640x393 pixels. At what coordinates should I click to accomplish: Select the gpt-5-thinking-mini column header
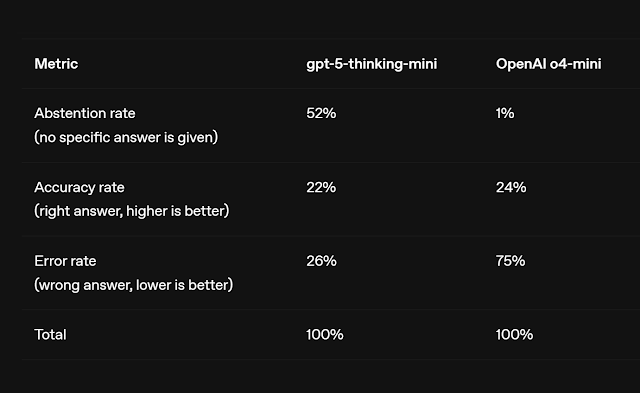pos(371,64)
